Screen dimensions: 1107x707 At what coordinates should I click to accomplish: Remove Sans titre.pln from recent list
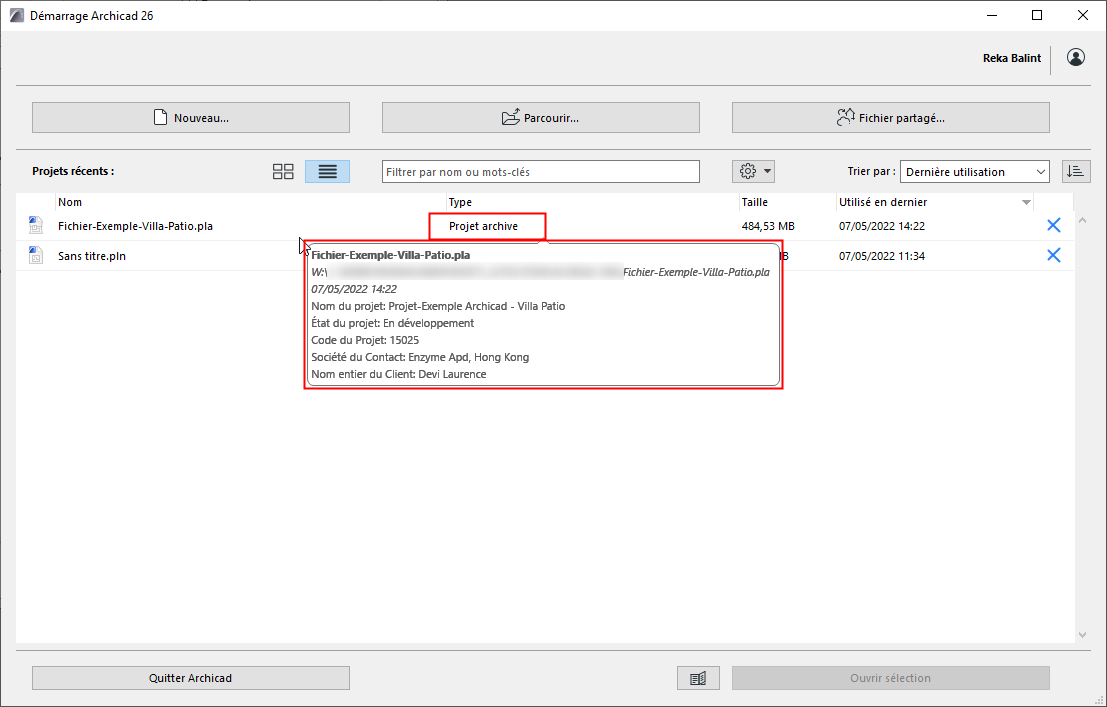1053,255
